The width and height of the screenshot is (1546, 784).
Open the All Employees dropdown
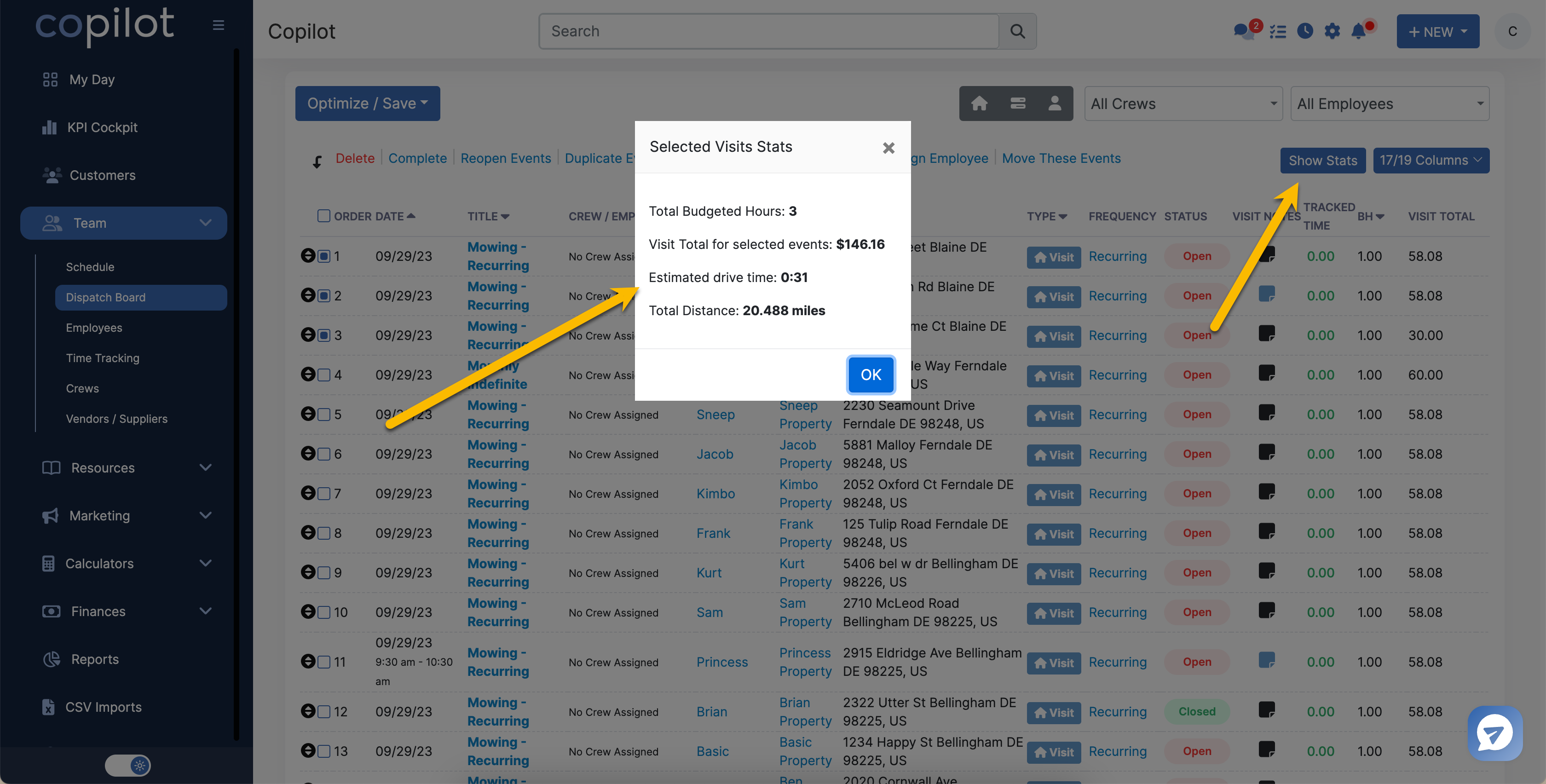[1390, 104]
